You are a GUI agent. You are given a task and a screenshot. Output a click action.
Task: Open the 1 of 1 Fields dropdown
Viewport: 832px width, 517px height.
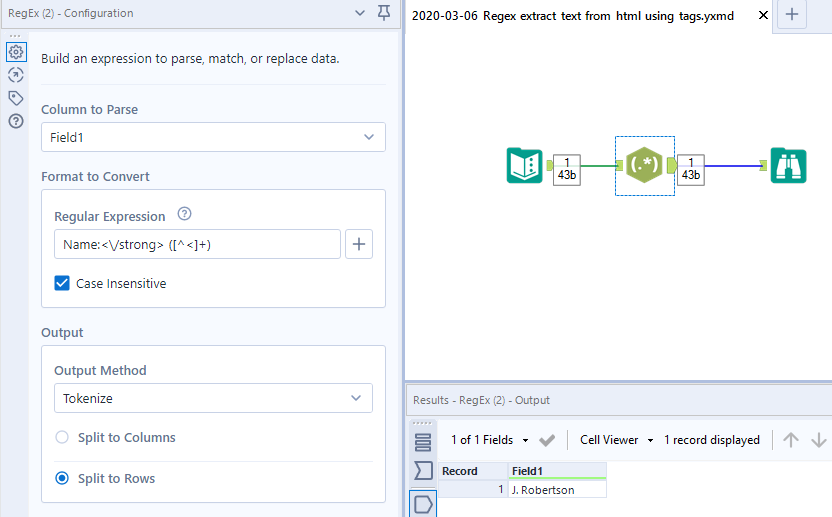tap(488, 440)
